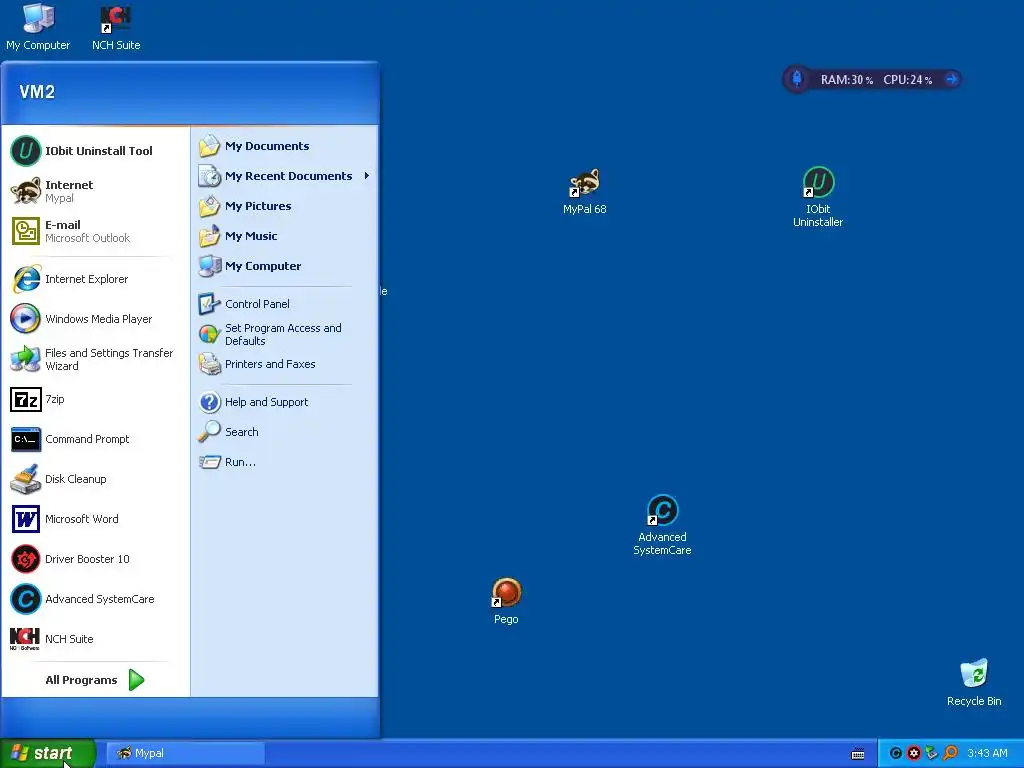Click the Start button

(47, 753)
